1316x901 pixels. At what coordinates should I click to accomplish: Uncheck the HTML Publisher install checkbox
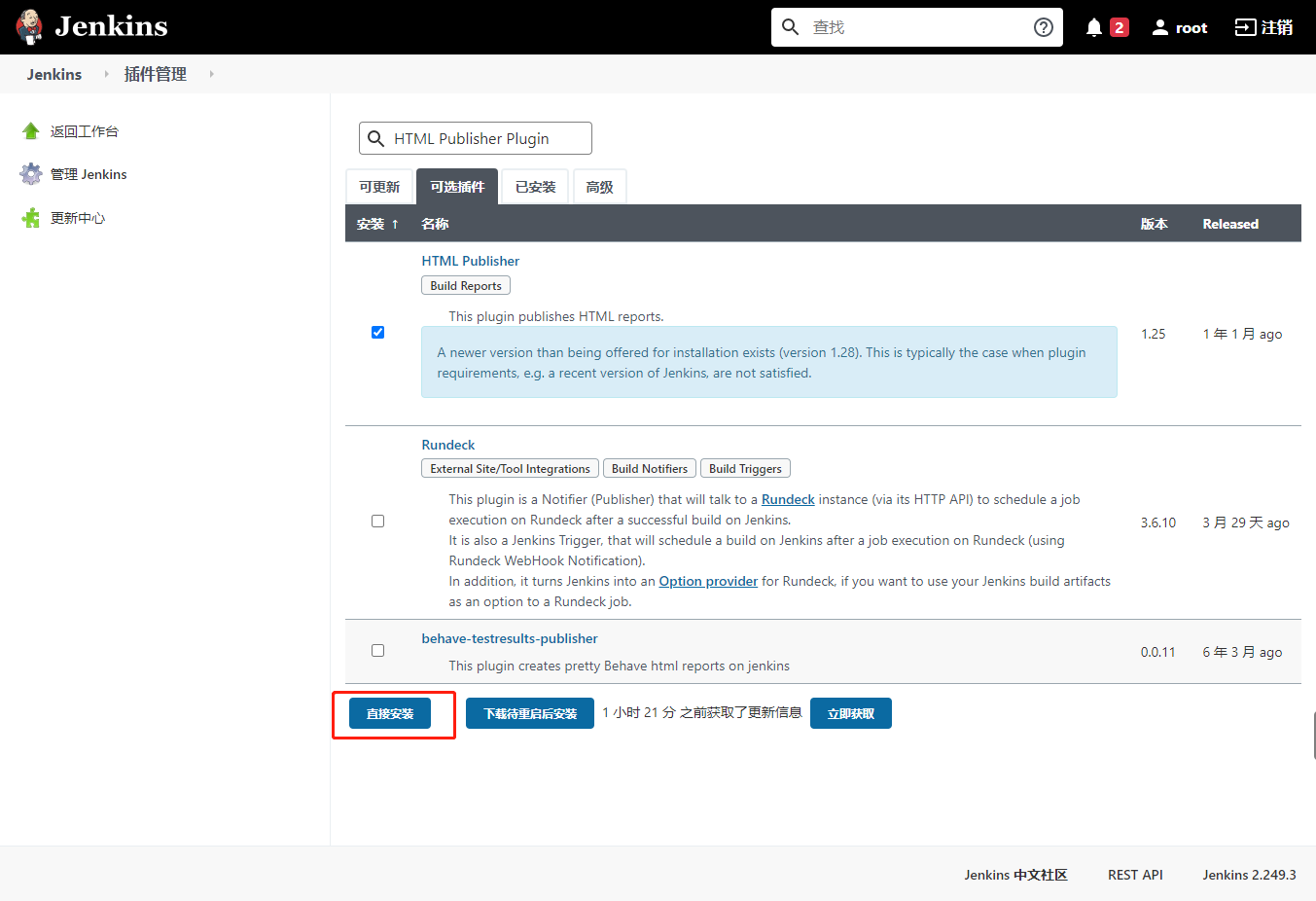pos(377,333)
